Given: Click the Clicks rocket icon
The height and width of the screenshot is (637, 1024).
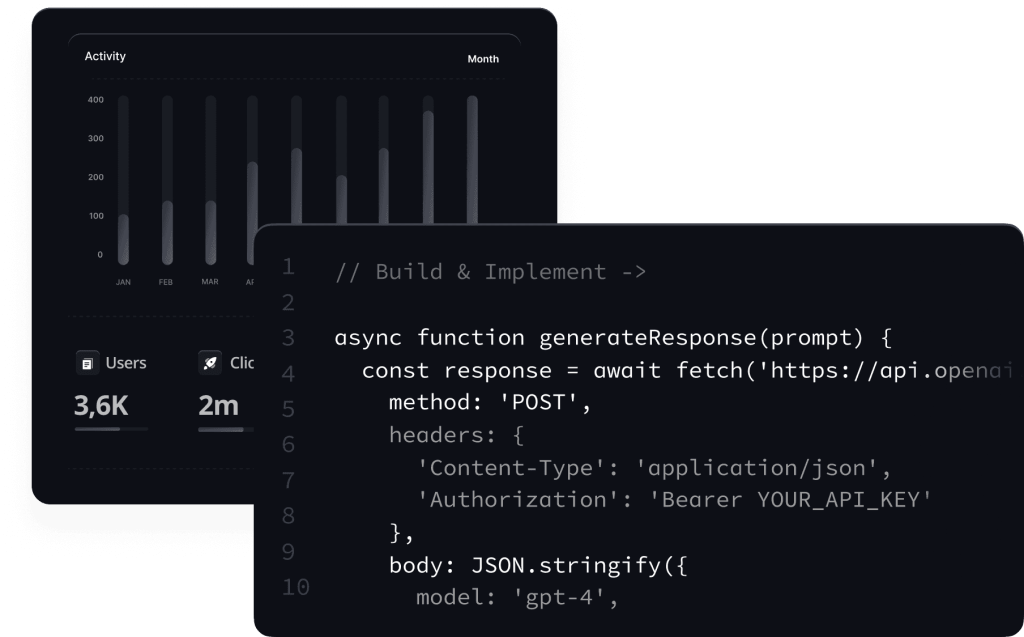Looking at the screenshot, I should 211,363.
